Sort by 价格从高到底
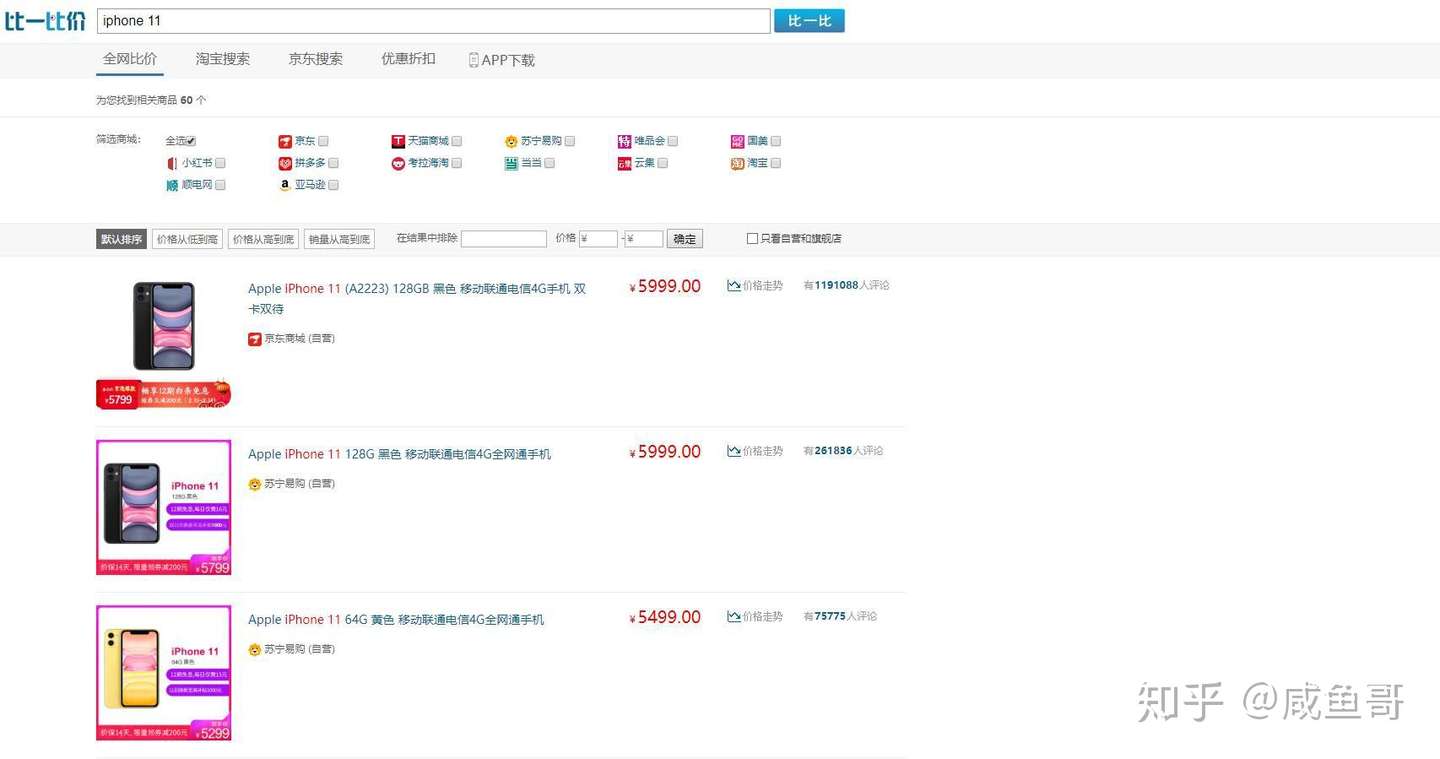Image resolution: width=1440 pixels, height=759 pixels. [263, 239]
